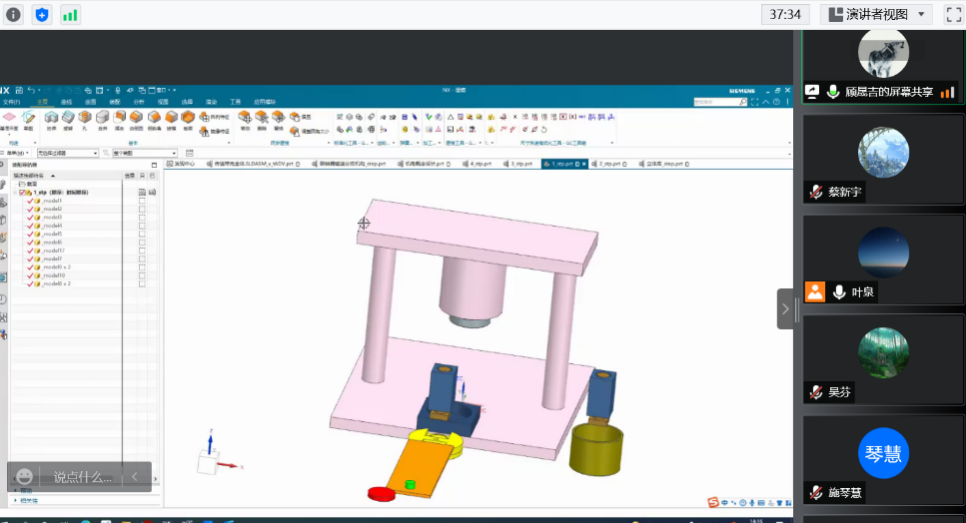Screen dimensions: 966x523
Task: Click the NX search magnifier icon
Action: pyautogui.click(x=744, y=102)
